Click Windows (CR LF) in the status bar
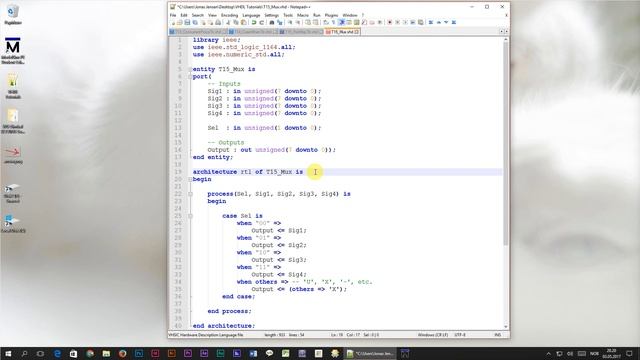The image size is (640, 360). [x=433, y=335]
